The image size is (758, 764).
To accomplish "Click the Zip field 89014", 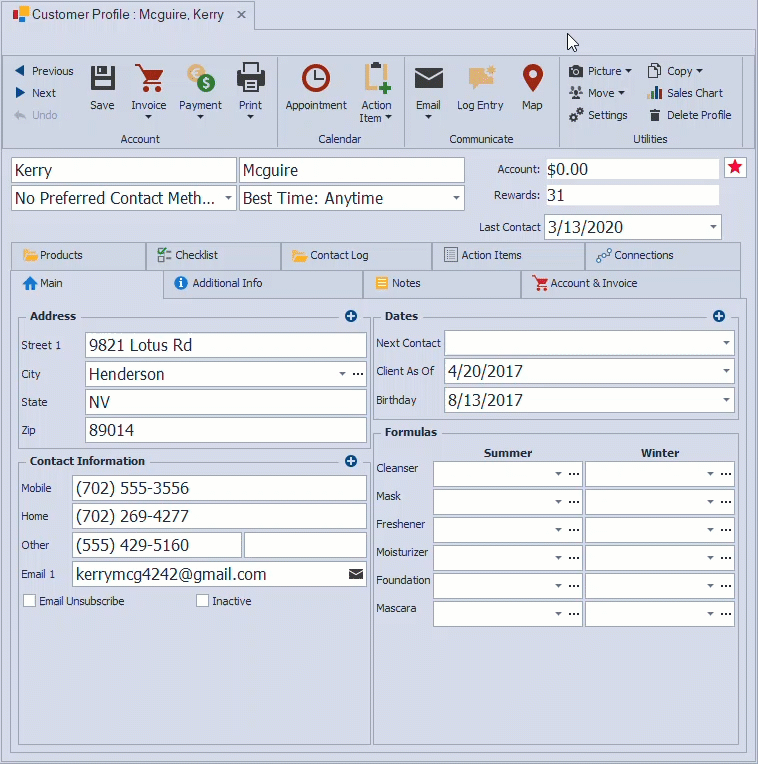I will pos(226,430).
